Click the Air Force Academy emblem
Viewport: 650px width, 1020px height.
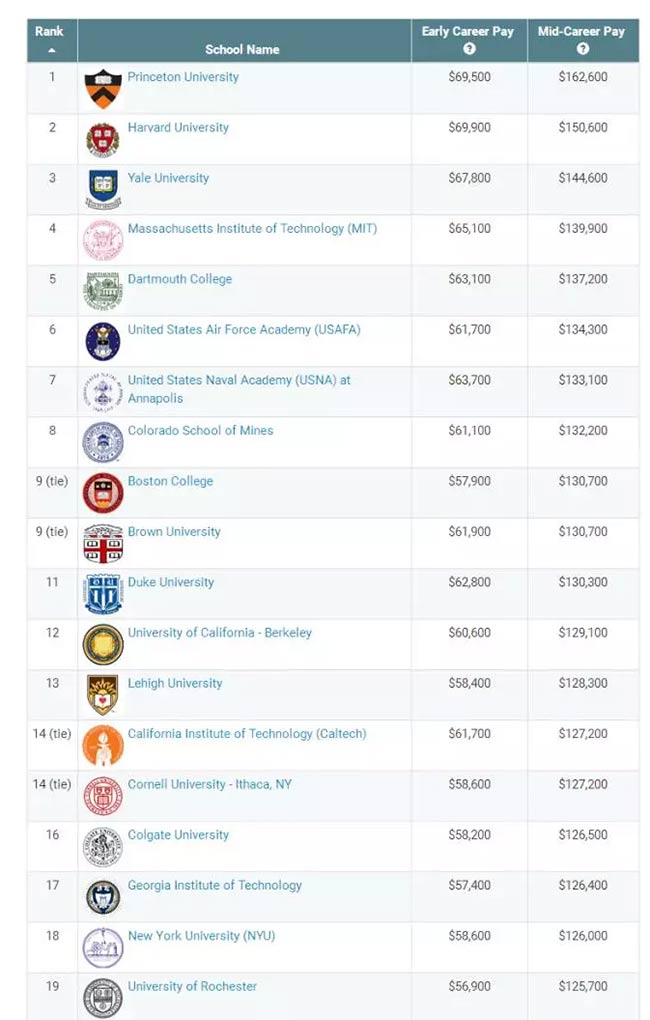pos(103,342)
